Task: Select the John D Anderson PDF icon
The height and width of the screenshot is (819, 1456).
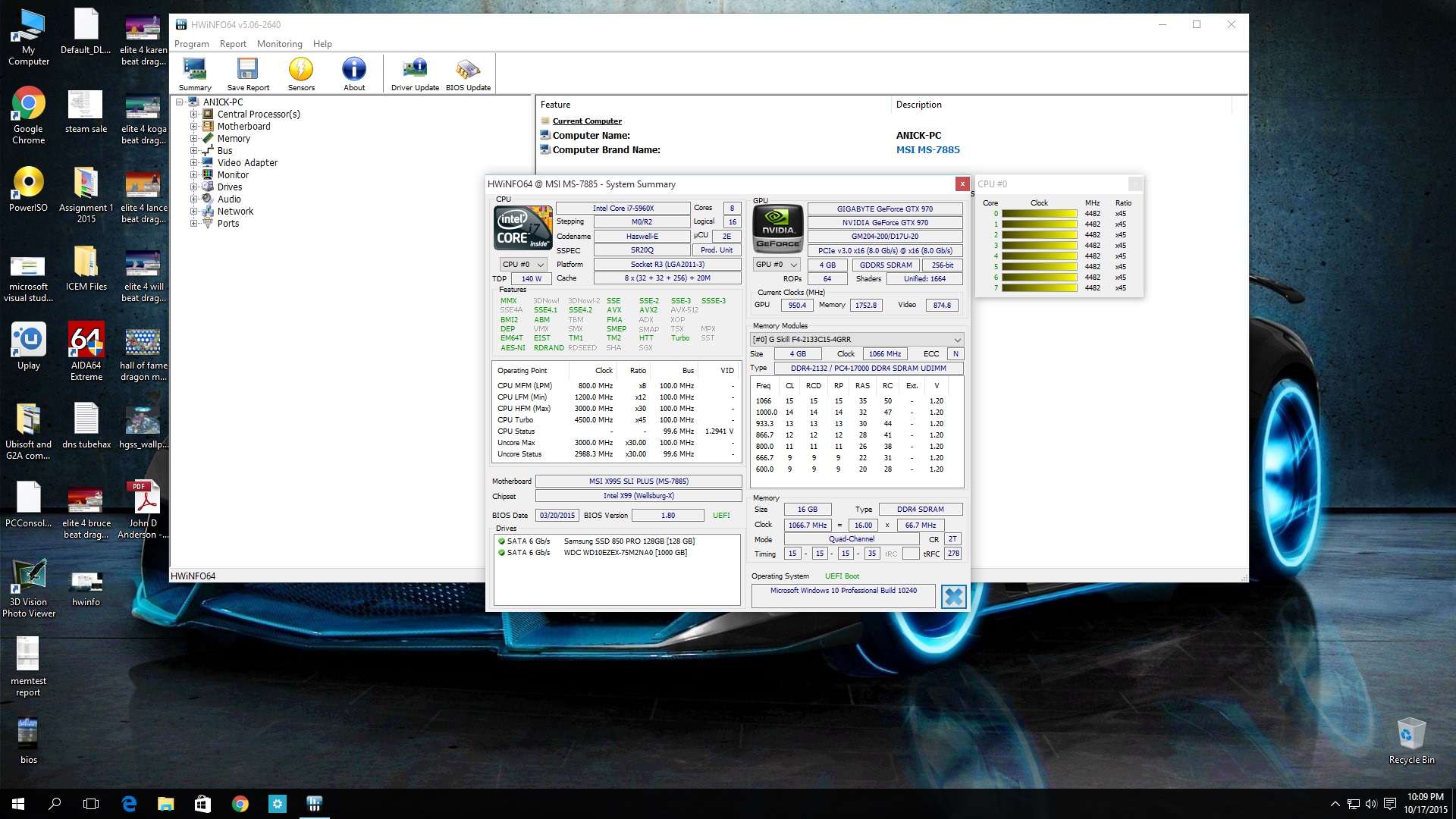Action: pos(143,510)
